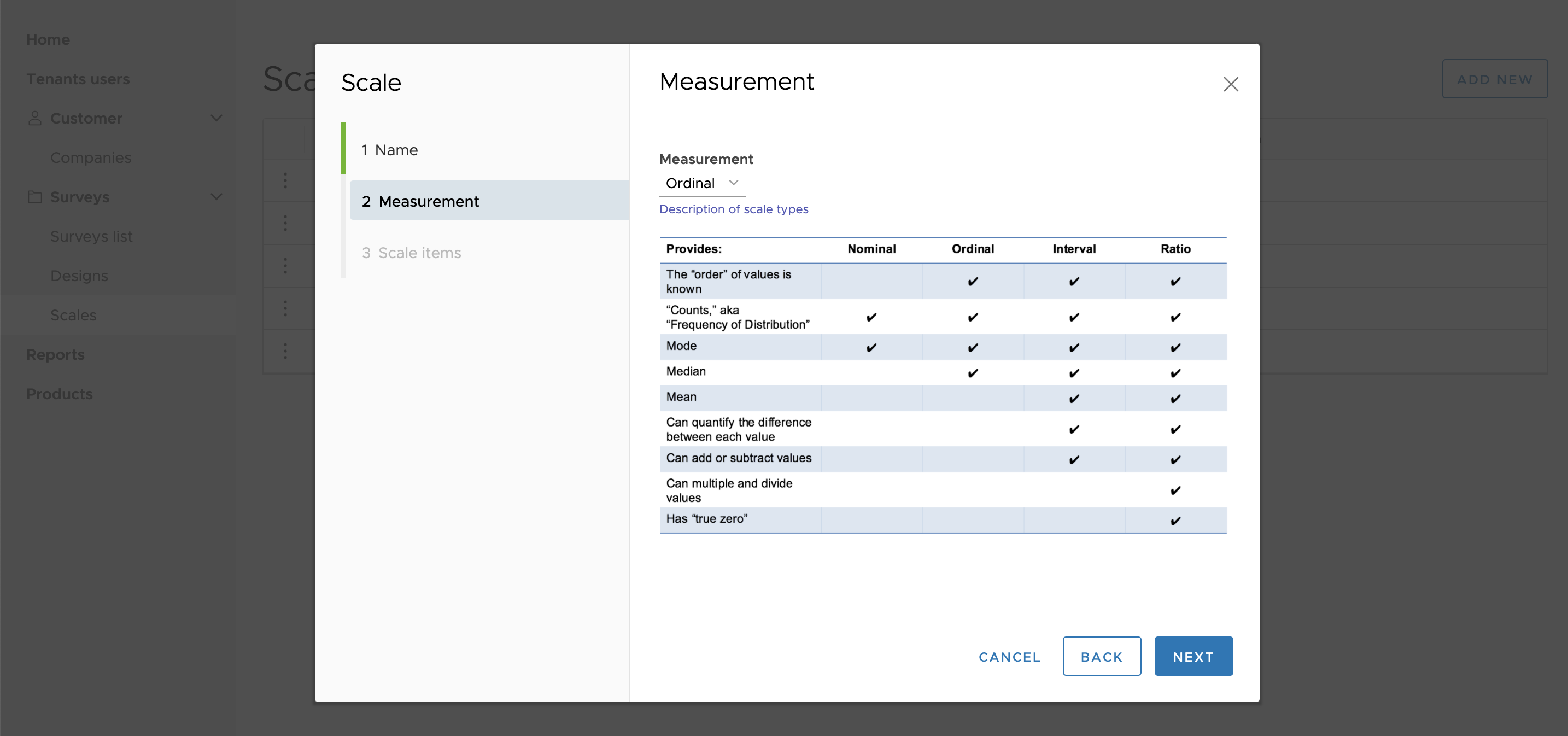Screen dimensions: 1568x736
Task: Click 'Can add or subtract values' row label
Action: coord(738,458)
